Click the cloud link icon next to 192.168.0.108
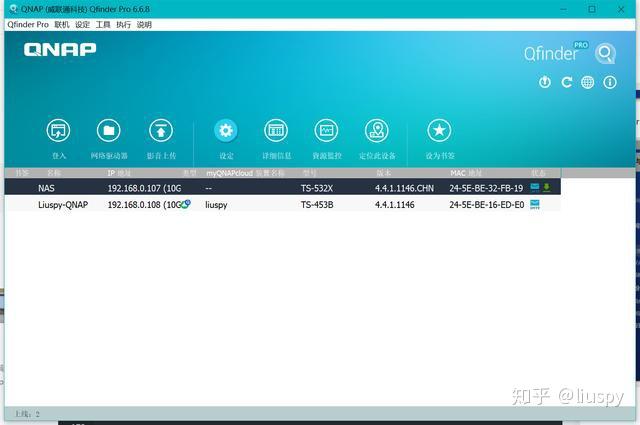This screenshot has width=640, height=425. coord(186,203)
